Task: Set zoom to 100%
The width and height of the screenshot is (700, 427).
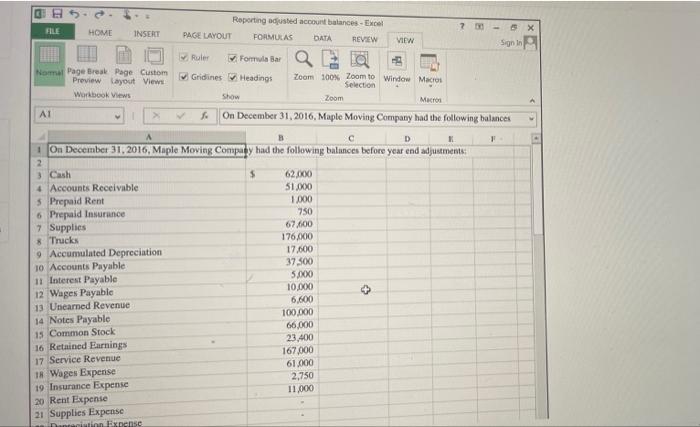Action: point(330,66)
